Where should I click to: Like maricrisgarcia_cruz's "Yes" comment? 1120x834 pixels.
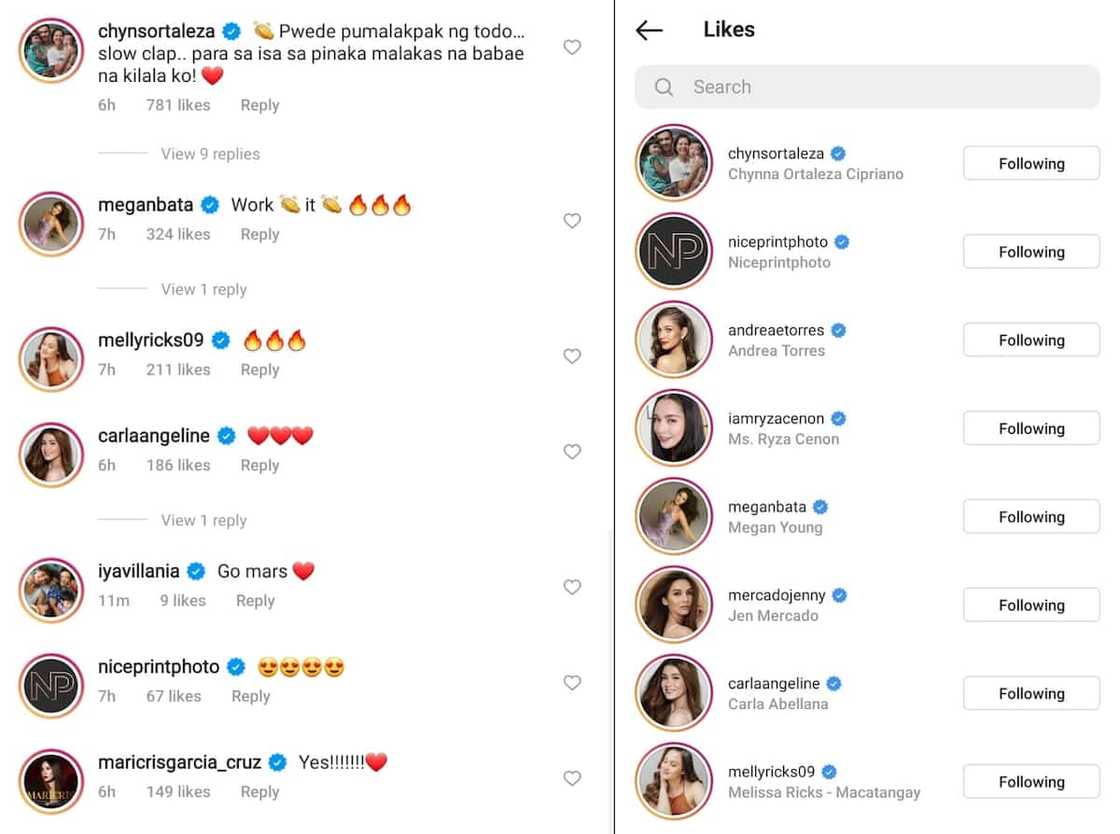tap(572, 778)
